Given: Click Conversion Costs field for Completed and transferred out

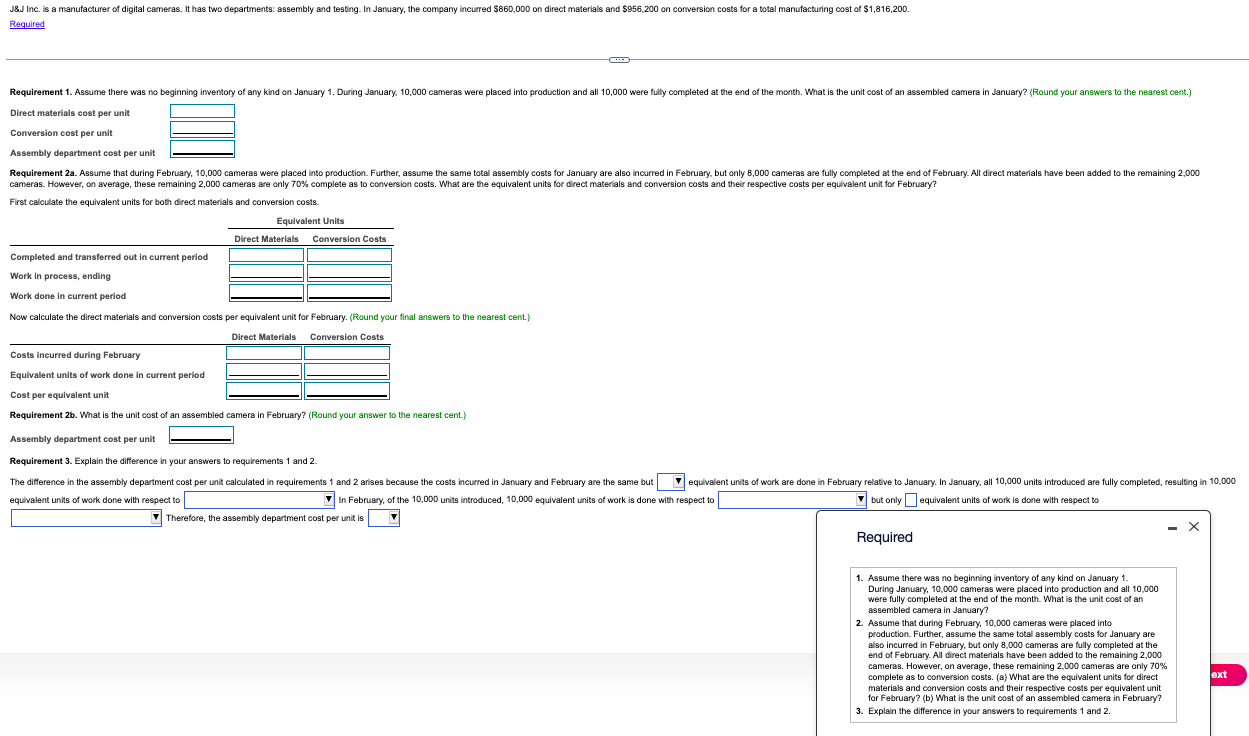Looking at the screenshot, I should coord(349,255).
